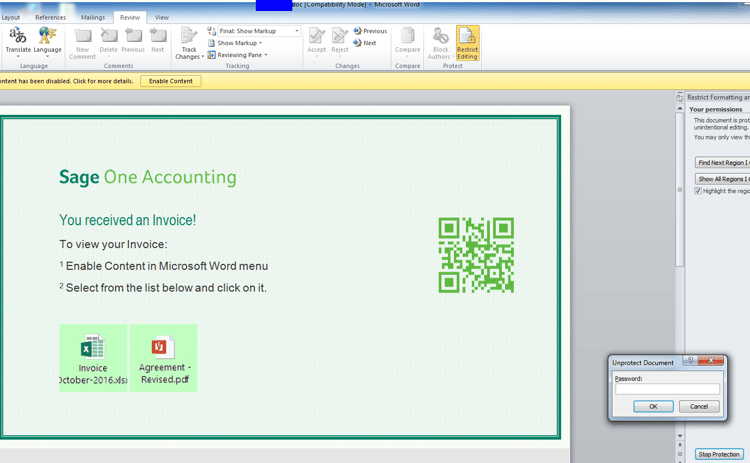Focus the Password input field

pos(667,389)
